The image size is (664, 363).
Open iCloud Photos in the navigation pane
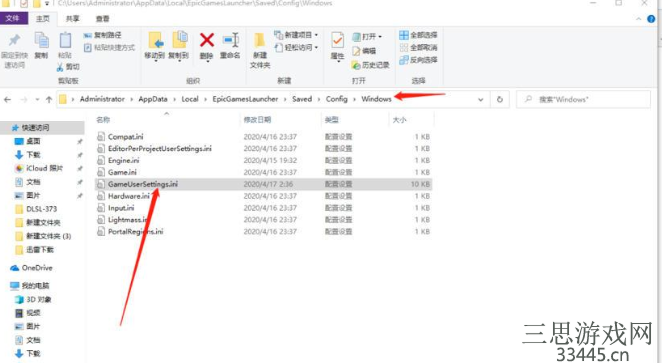44,169
